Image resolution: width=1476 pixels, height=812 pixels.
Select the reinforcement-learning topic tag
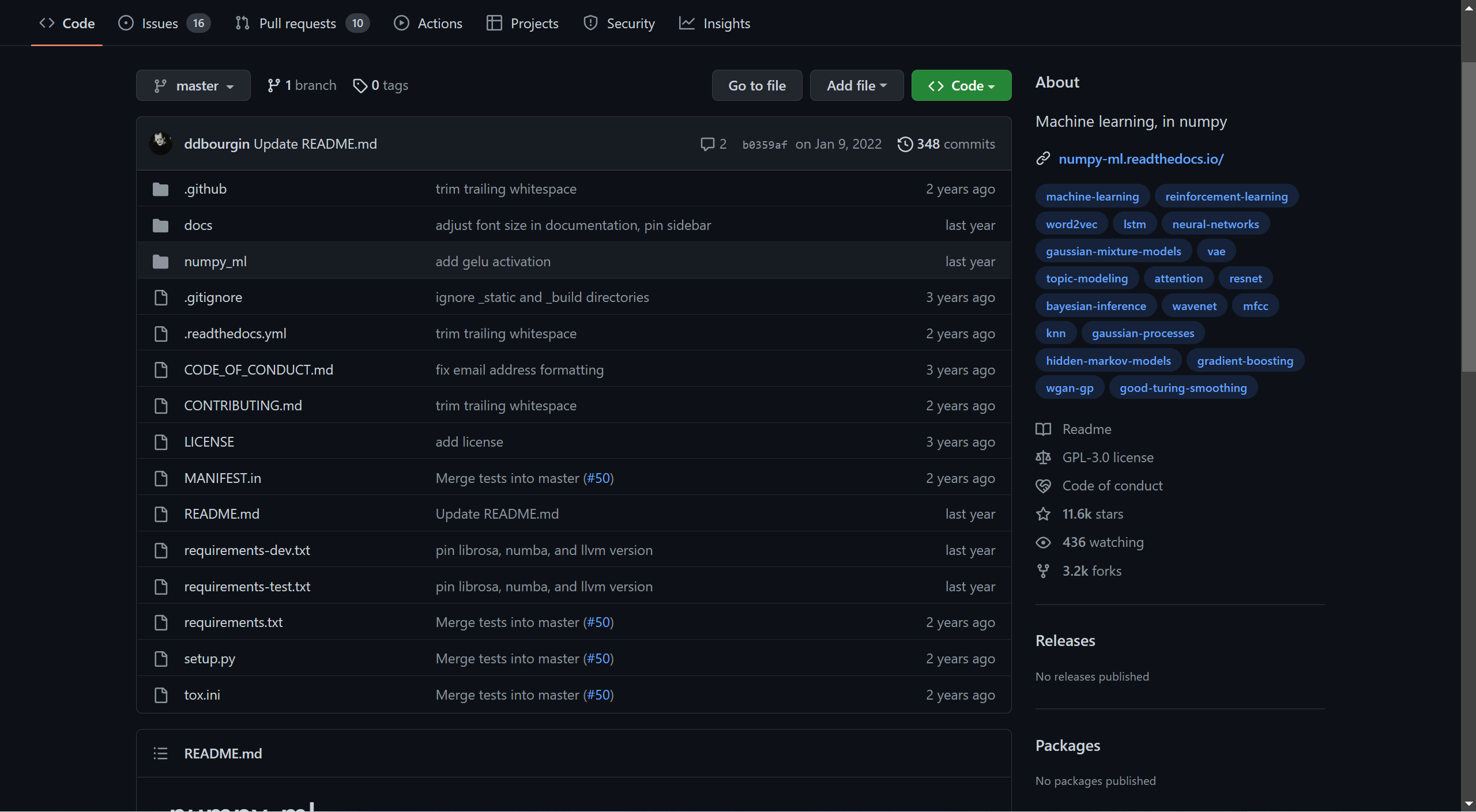click(x=1226, y=197)
